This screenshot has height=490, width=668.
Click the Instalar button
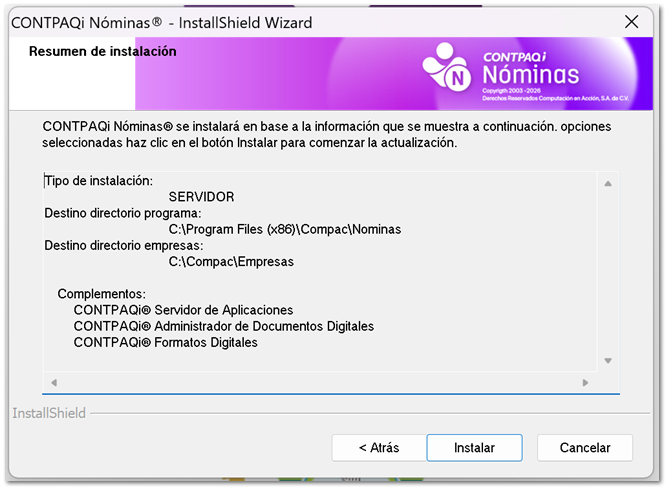474,447
